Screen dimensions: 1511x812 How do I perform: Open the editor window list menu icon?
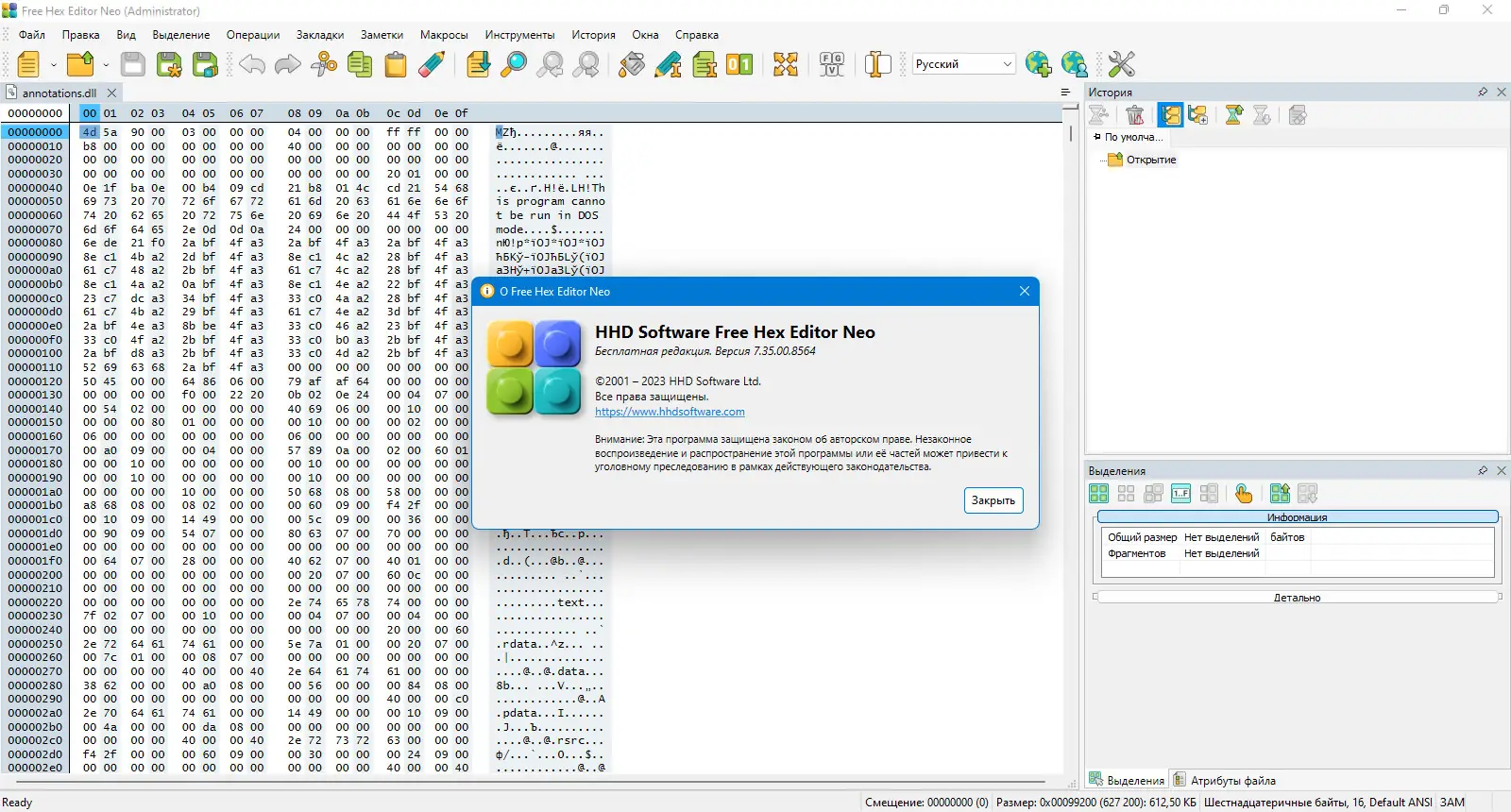1065,93
